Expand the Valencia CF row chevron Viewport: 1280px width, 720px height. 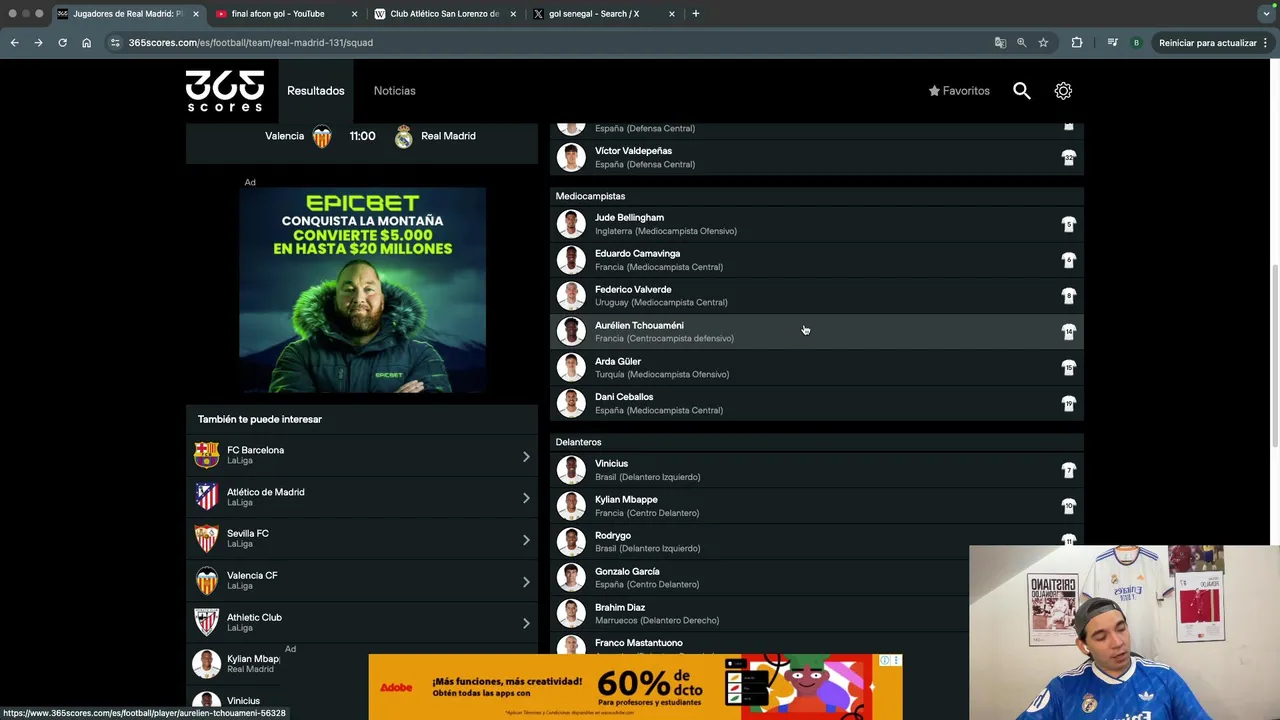[526, 582]
